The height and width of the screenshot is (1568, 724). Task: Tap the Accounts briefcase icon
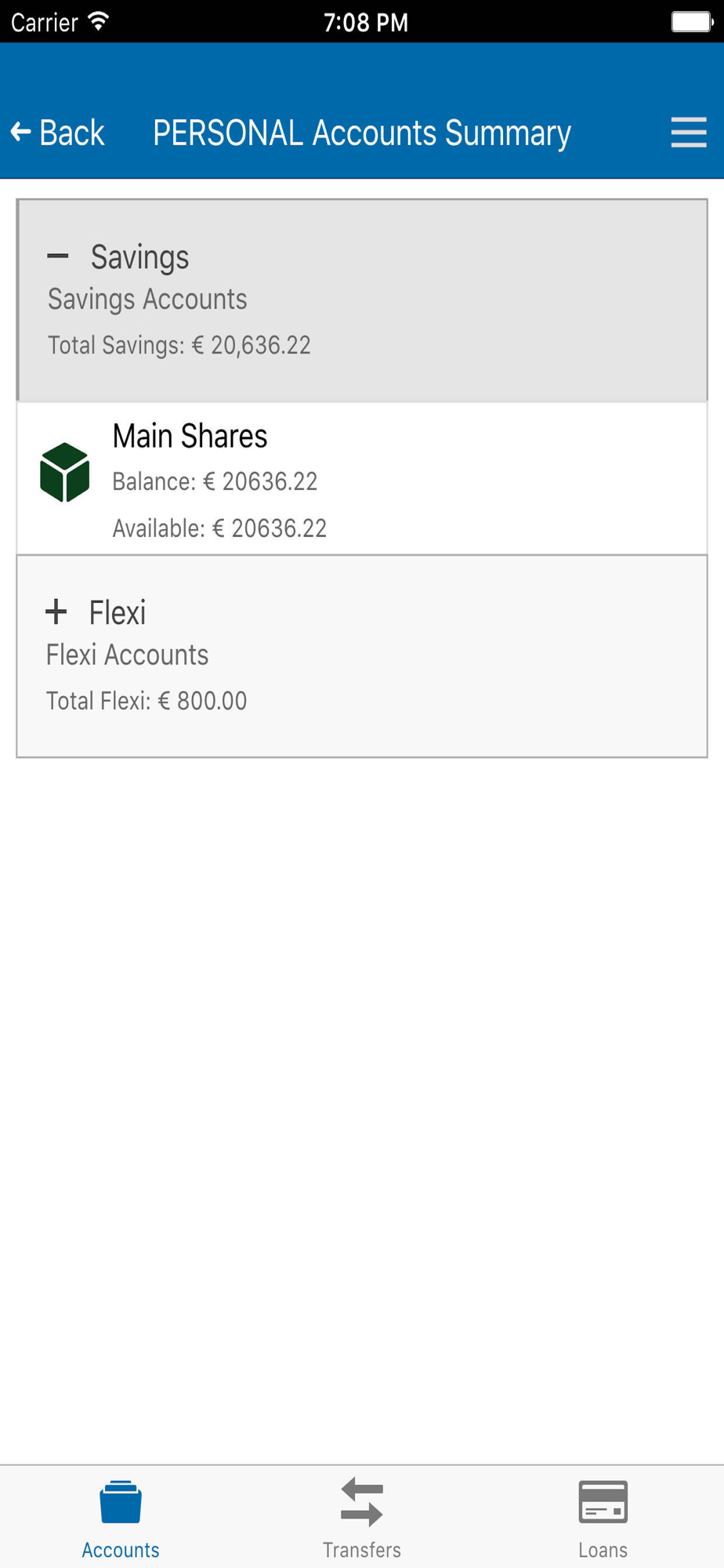pos(121,1502)
